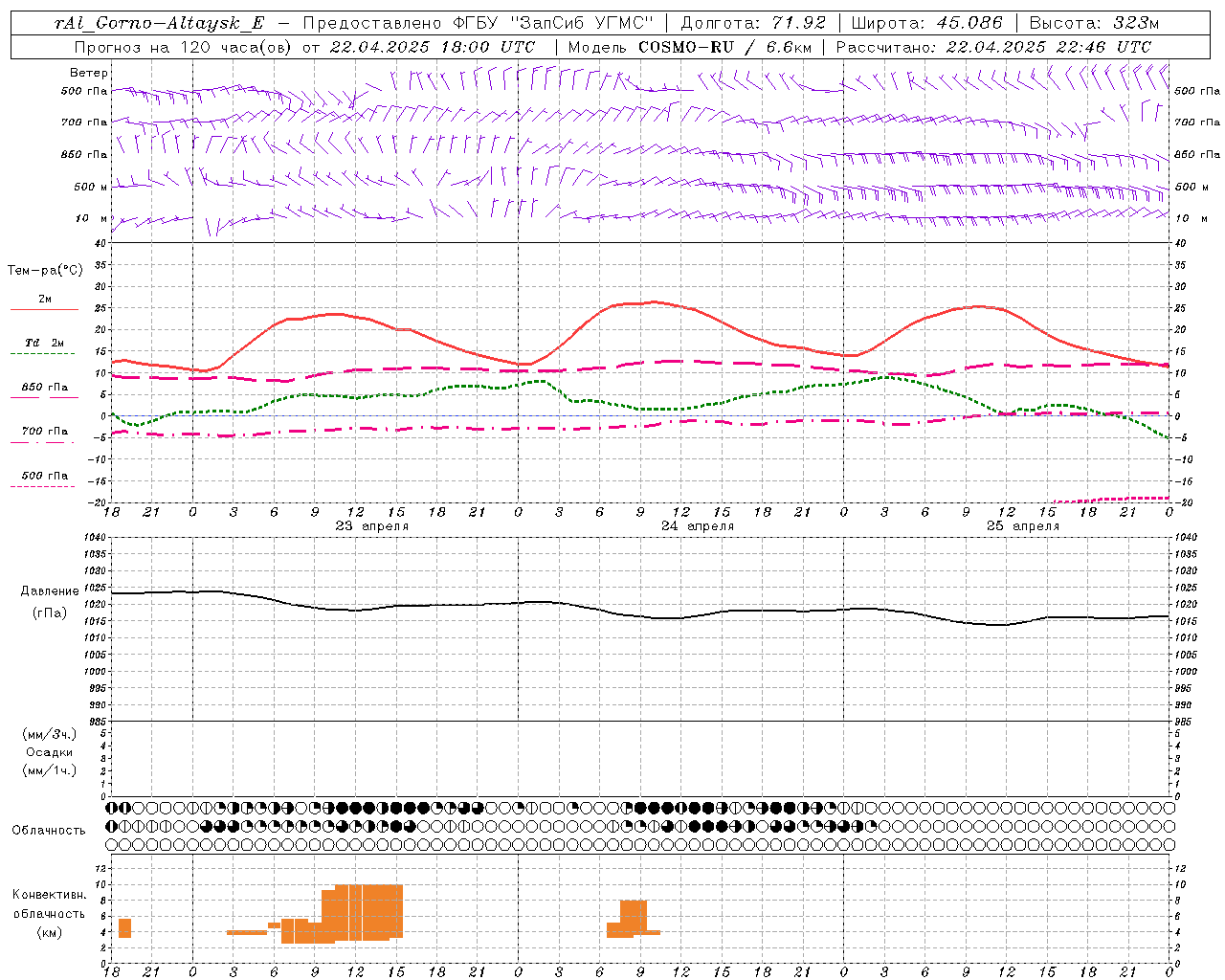Image resolution: width=1225 pixels, height=980 pixels.
Task: Click the Облачность cloud cover label
Action: click(49, 830)
